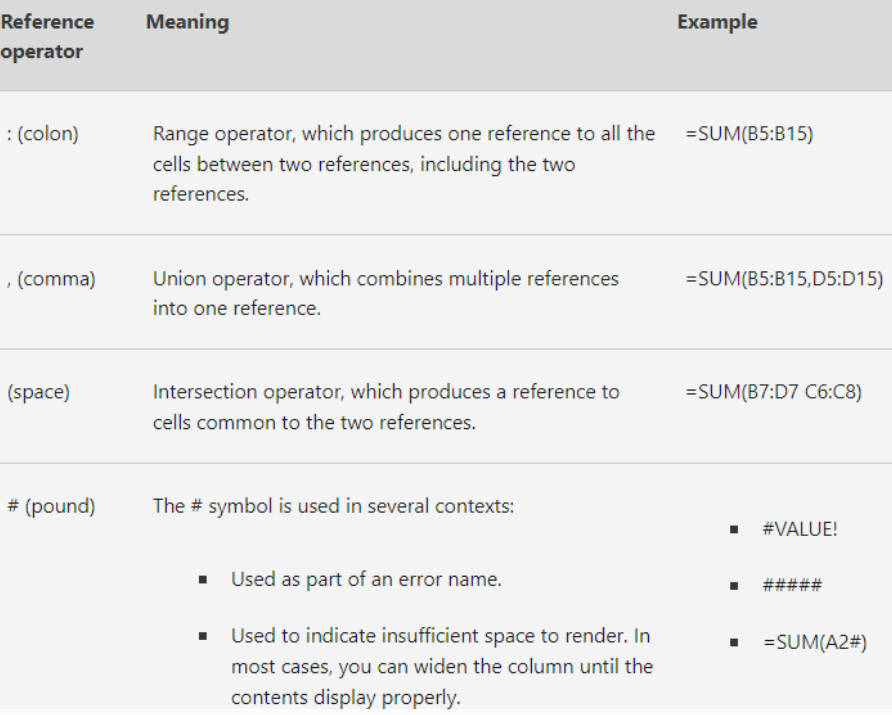Click the Intersection operator description text
The width and height of the screenshot is (892, 715).
pos(386,407)
